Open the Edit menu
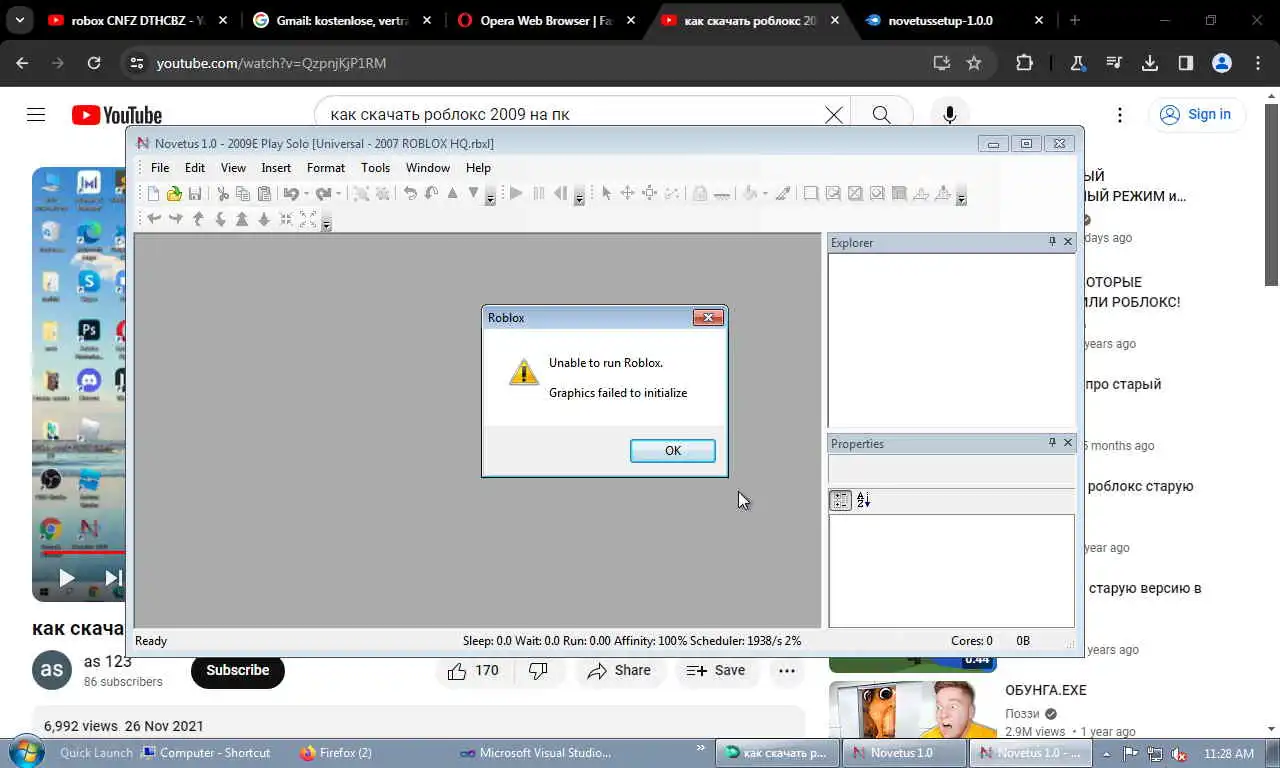The width and height of the screenshot is (1280, 768). (x=195, y=168)
